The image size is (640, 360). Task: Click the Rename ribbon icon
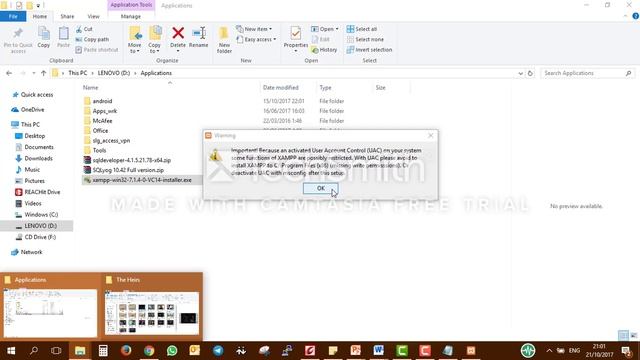click(199, 38)
